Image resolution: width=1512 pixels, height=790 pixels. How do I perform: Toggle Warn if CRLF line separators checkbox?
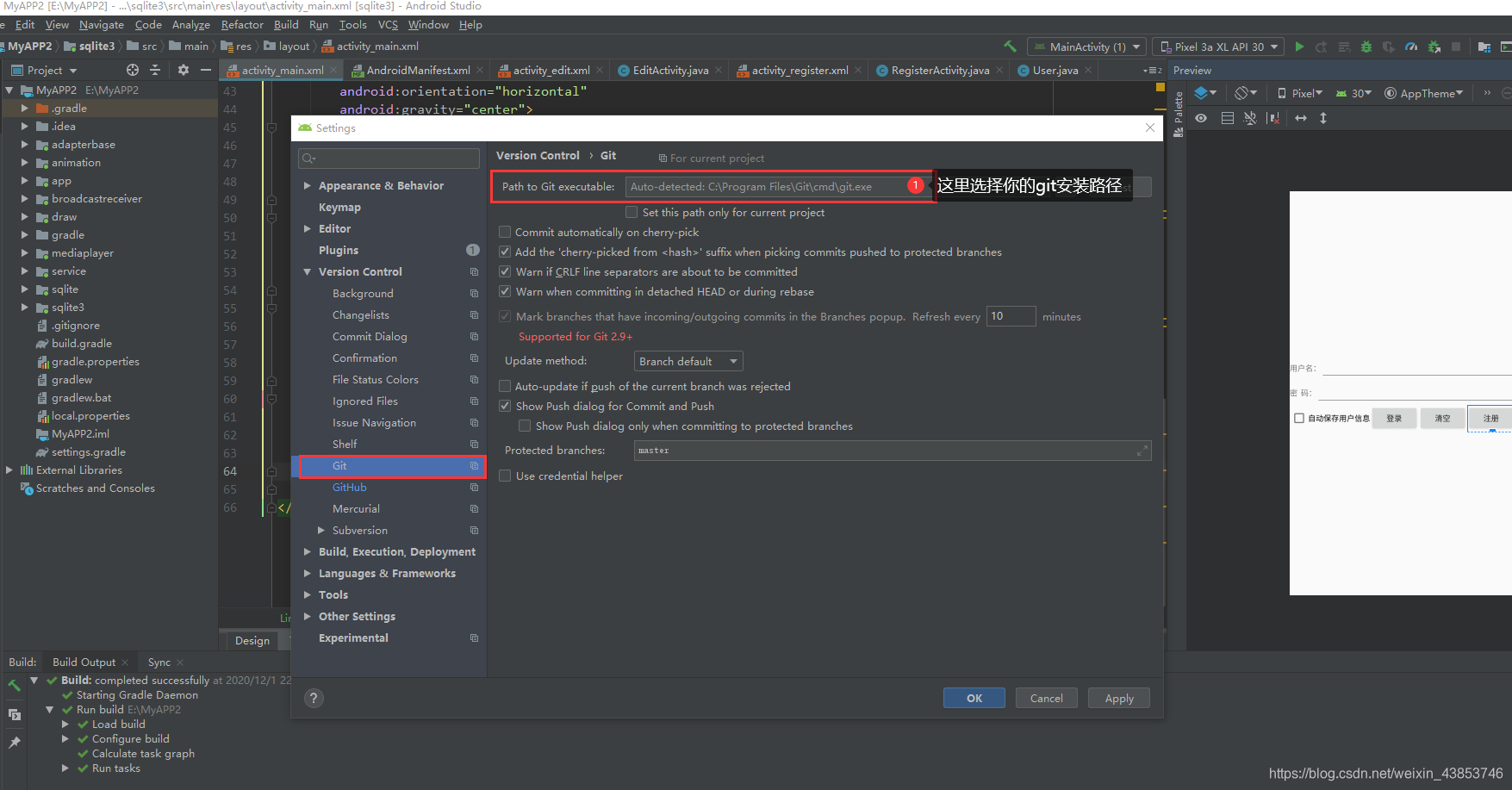[x=505, y=271]
